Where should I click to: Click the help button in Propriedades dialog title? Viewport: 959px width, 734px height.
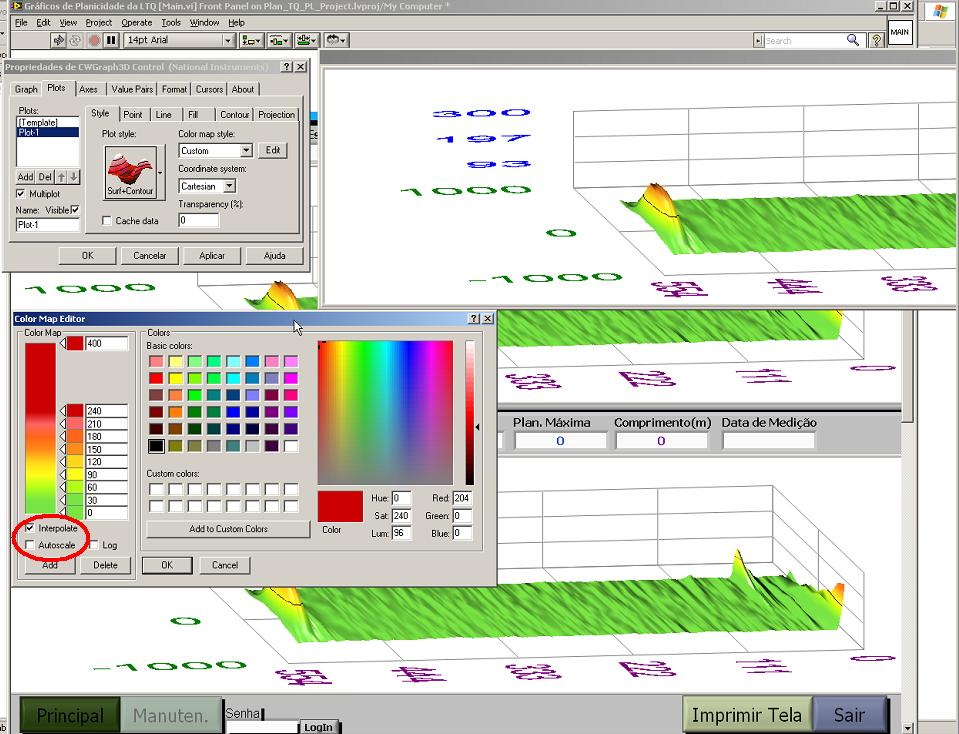287,67
